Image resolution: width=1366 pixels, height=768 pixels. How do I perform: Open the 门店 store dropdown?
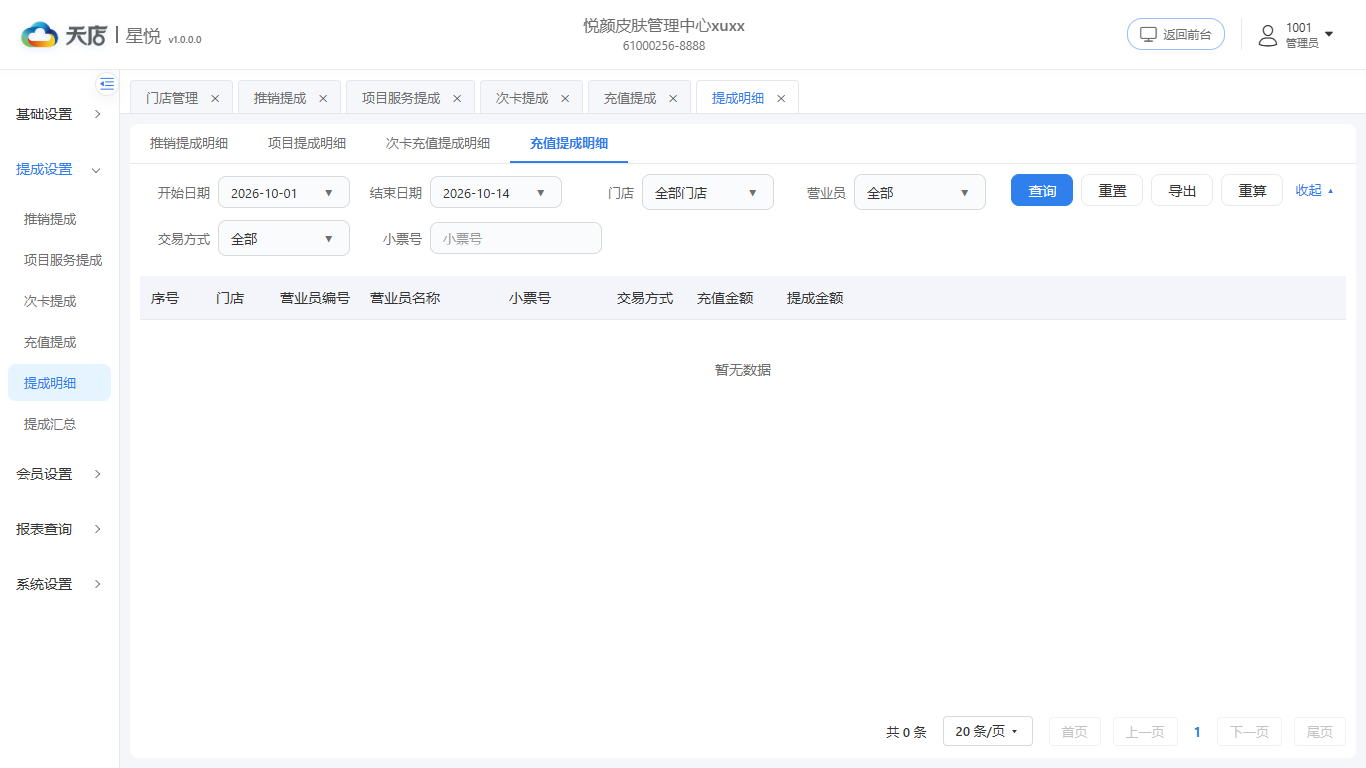click(708, 193)
